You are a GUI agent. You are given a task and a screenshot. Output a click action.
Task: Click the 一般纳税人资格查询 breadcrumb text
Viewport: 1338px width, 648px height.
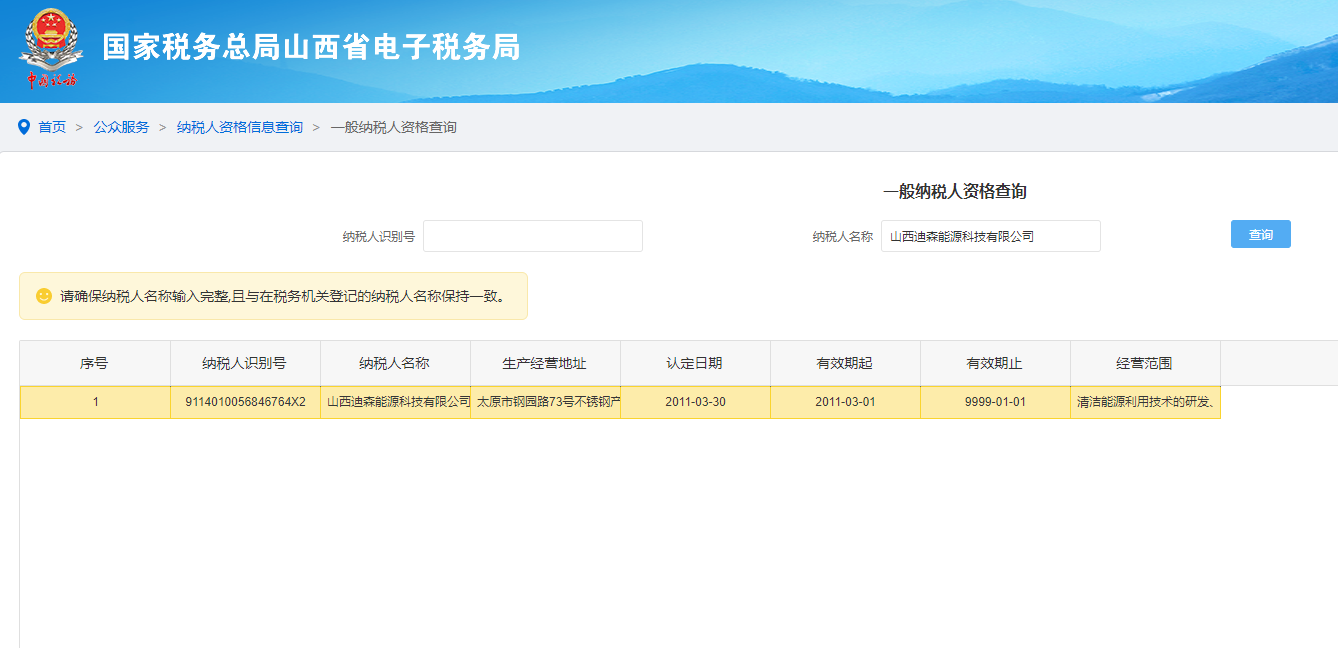(394, 127)
